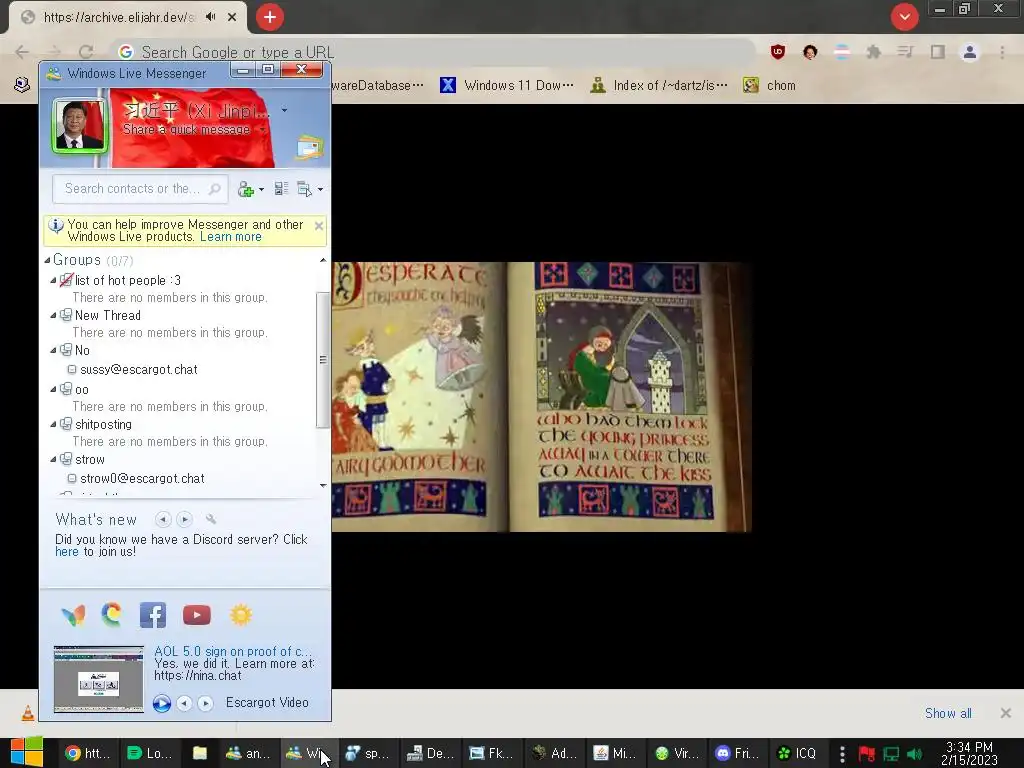Click the Add a contact icon
1024x768 pixels.
tap(246, 189)
